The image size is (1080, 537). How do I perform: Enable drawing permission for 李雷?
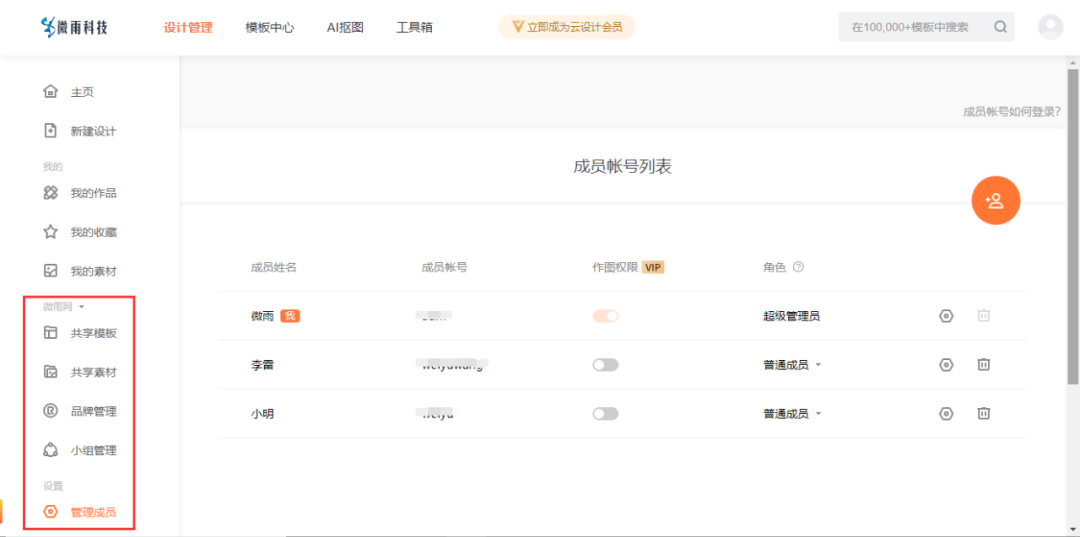605,365
